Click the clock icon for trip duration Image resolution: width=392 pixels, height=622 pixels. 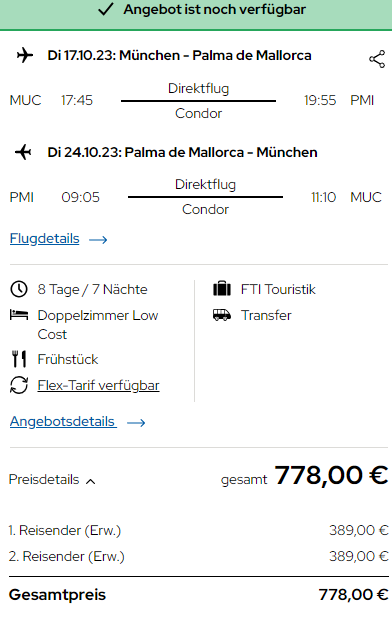coord(19,289)
